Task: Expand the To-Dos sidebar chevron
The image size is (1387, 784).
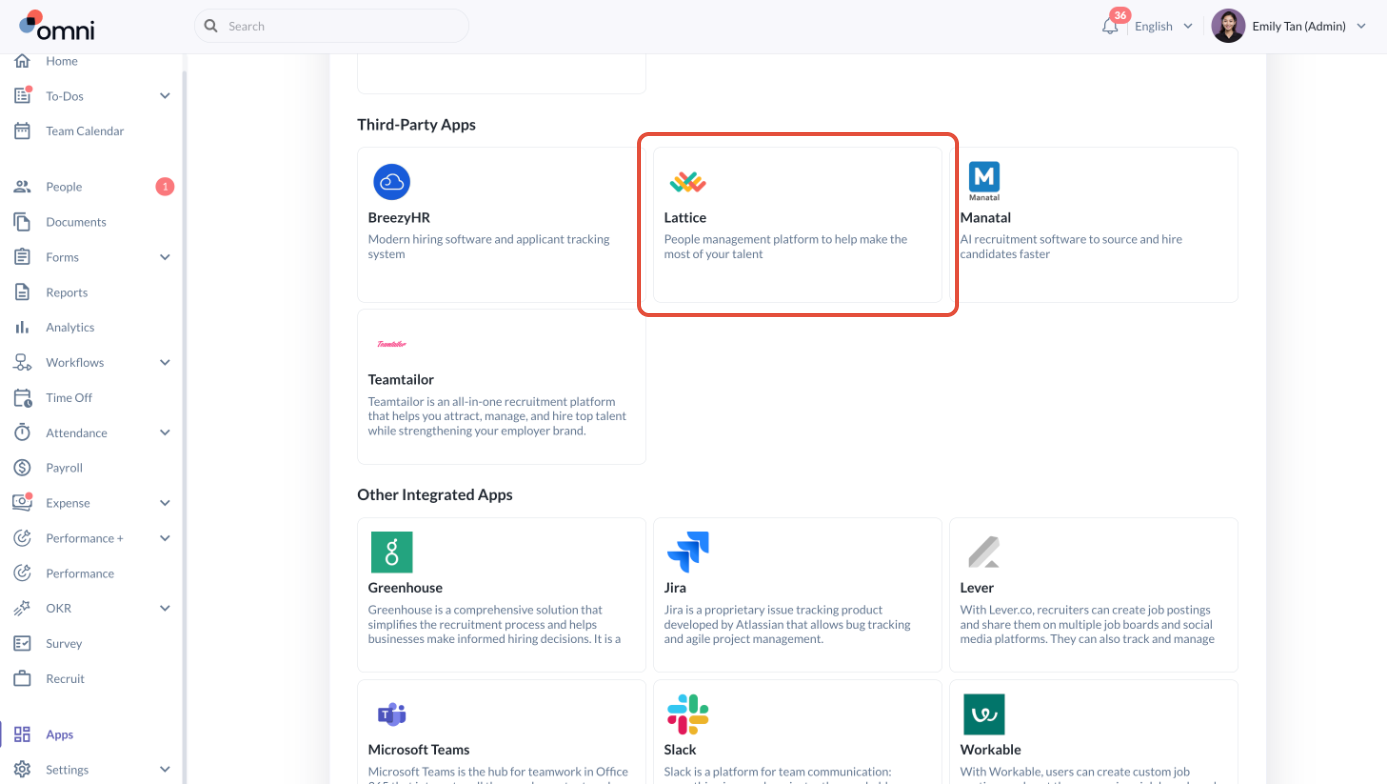Action: tap(165, 96)
